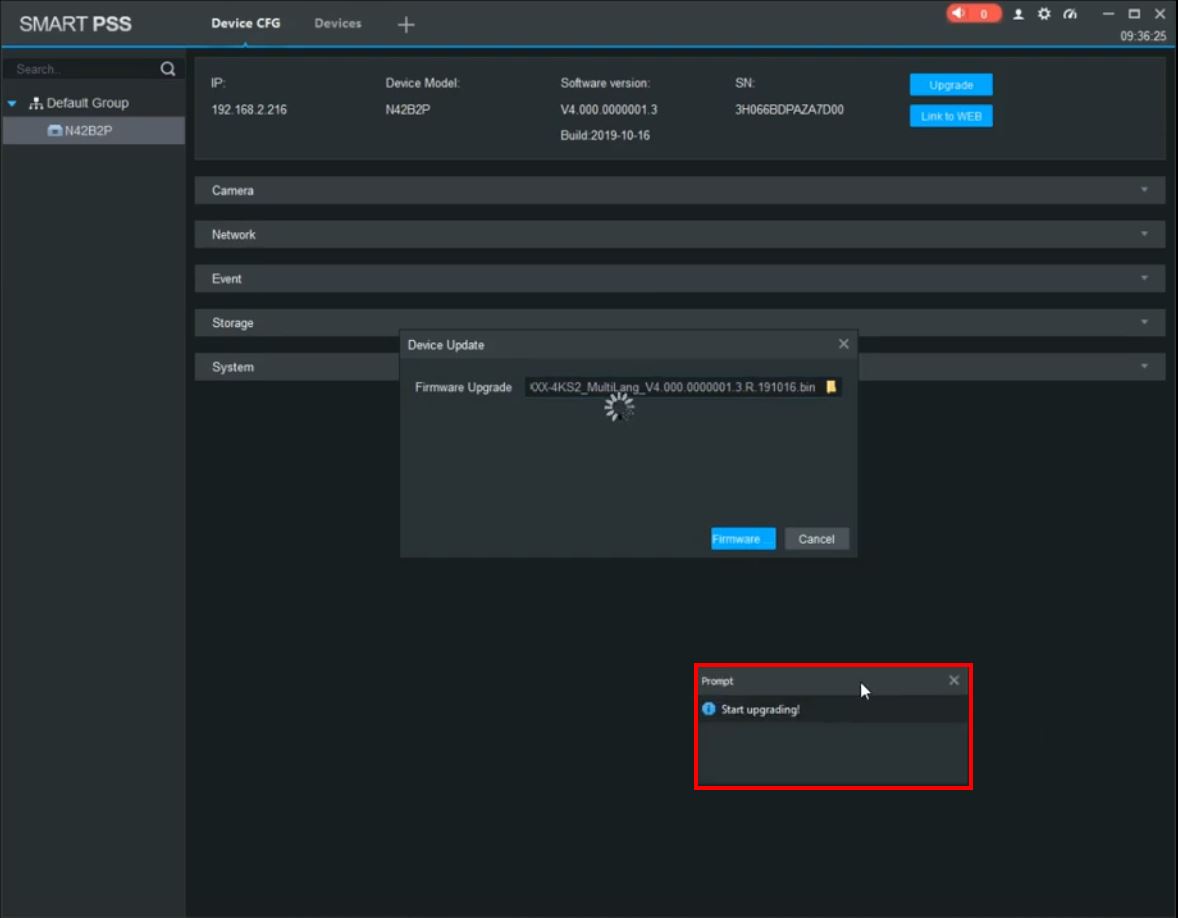Click the plus icon to add tab

pos(405,25)
